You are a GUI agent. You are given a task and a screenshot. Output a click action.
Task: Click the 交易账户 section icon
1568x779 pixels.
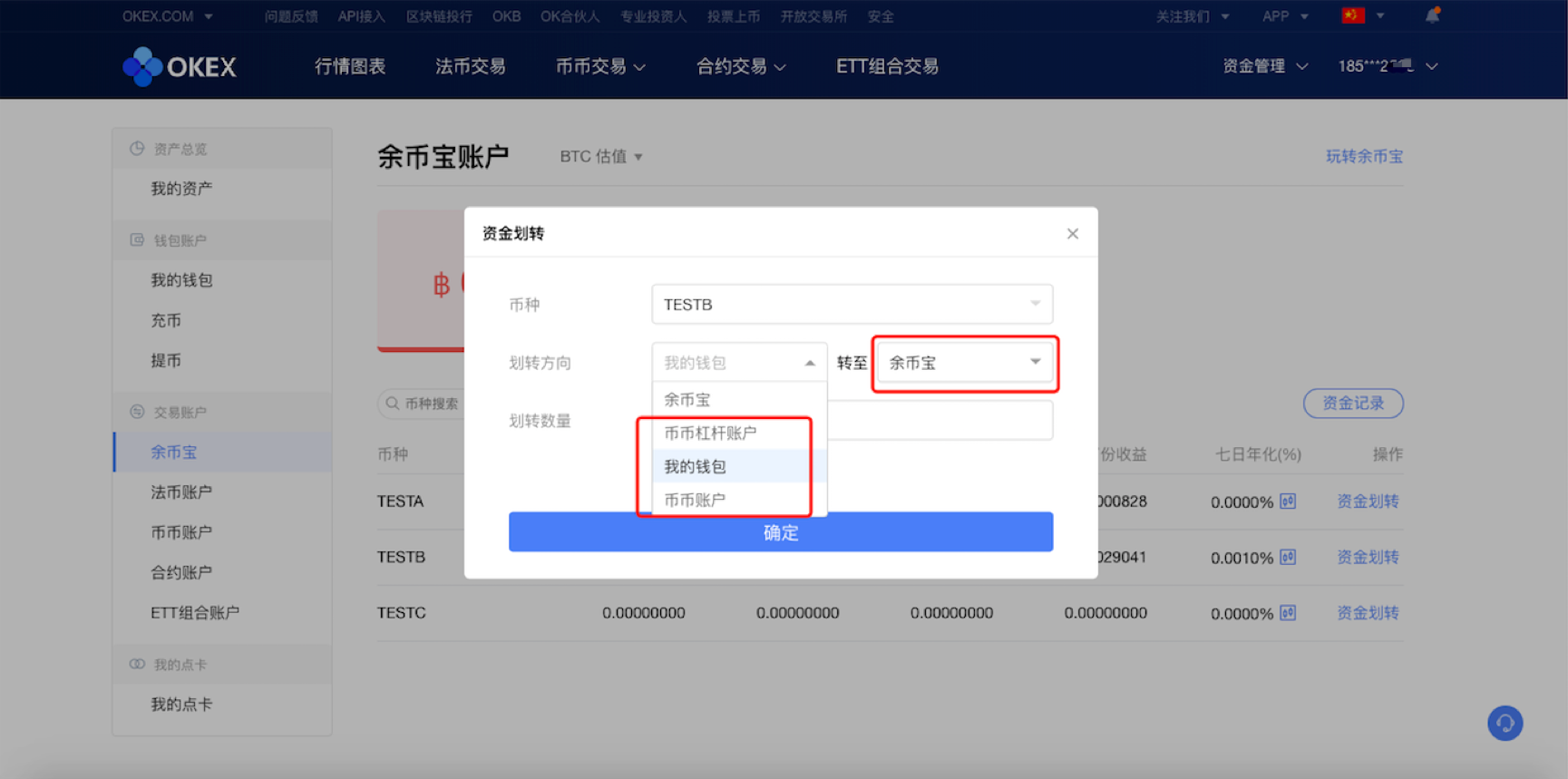pos(137,412)
